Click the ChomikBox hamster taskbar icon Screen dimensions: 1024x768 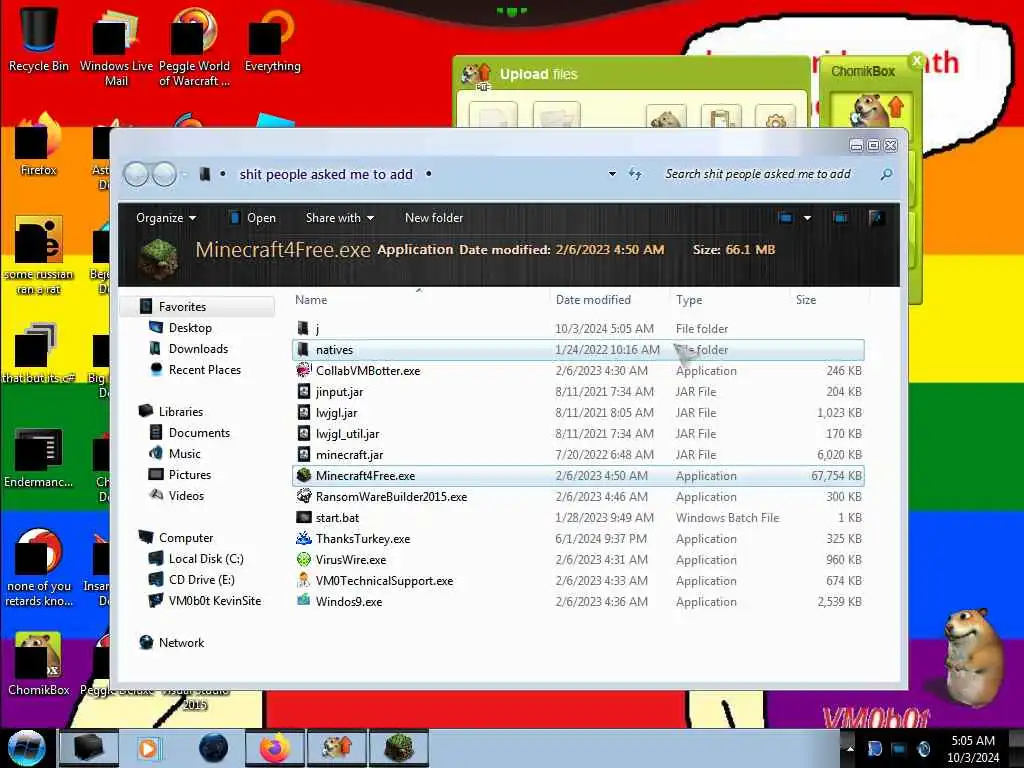coord(337,748)
